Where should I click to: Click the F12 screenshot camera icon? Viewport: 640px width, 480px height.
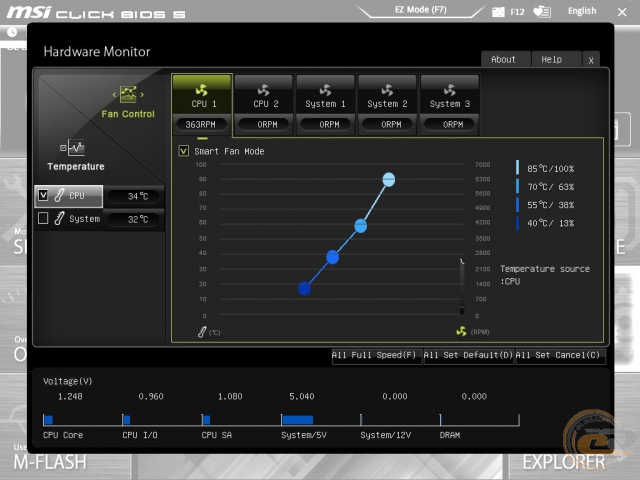pyautogui.click(x=498, y=12)
